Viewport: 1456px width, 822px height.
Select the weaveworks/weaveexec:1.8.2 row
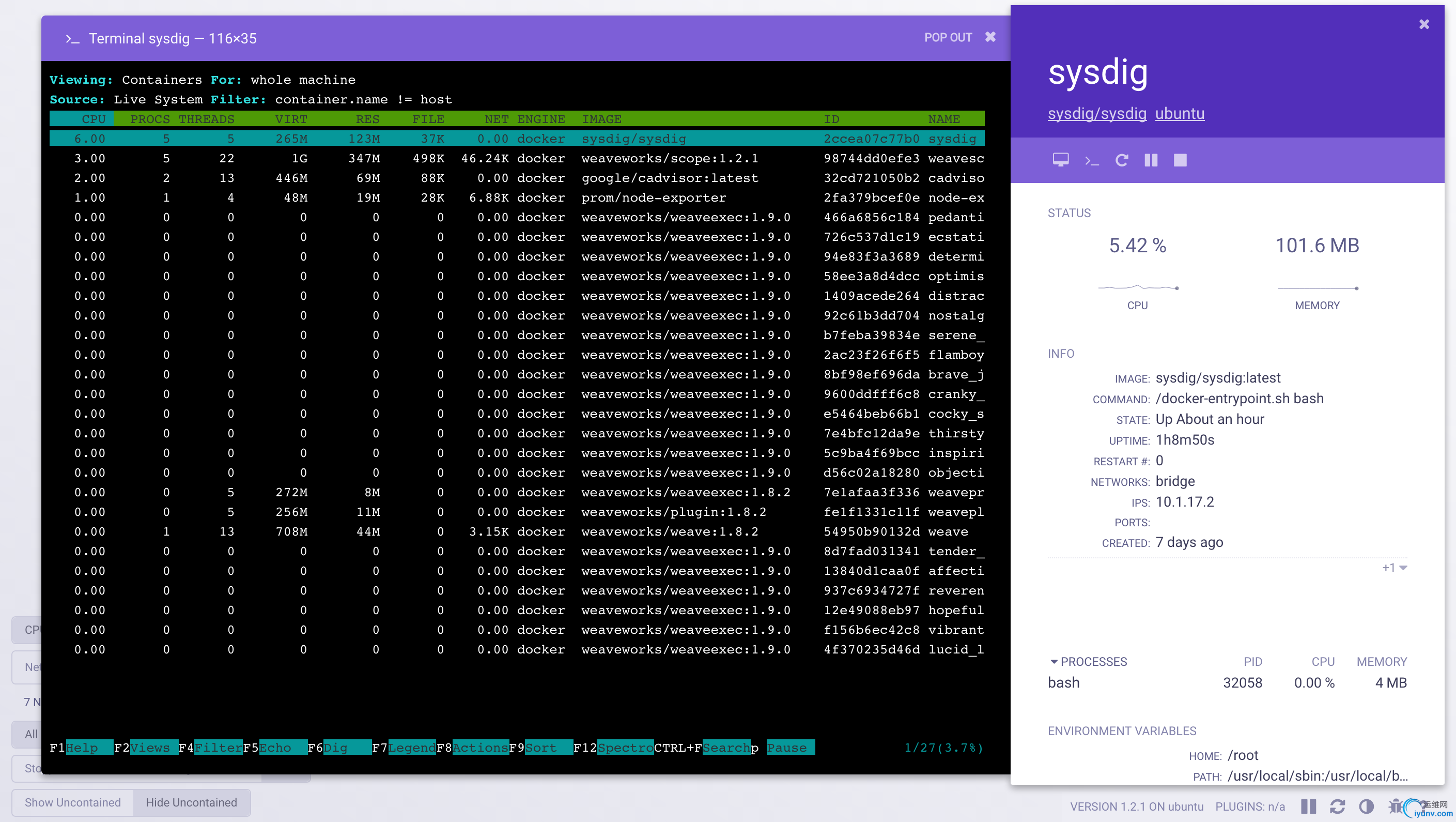pyautogui.click(x=517, y=492)
